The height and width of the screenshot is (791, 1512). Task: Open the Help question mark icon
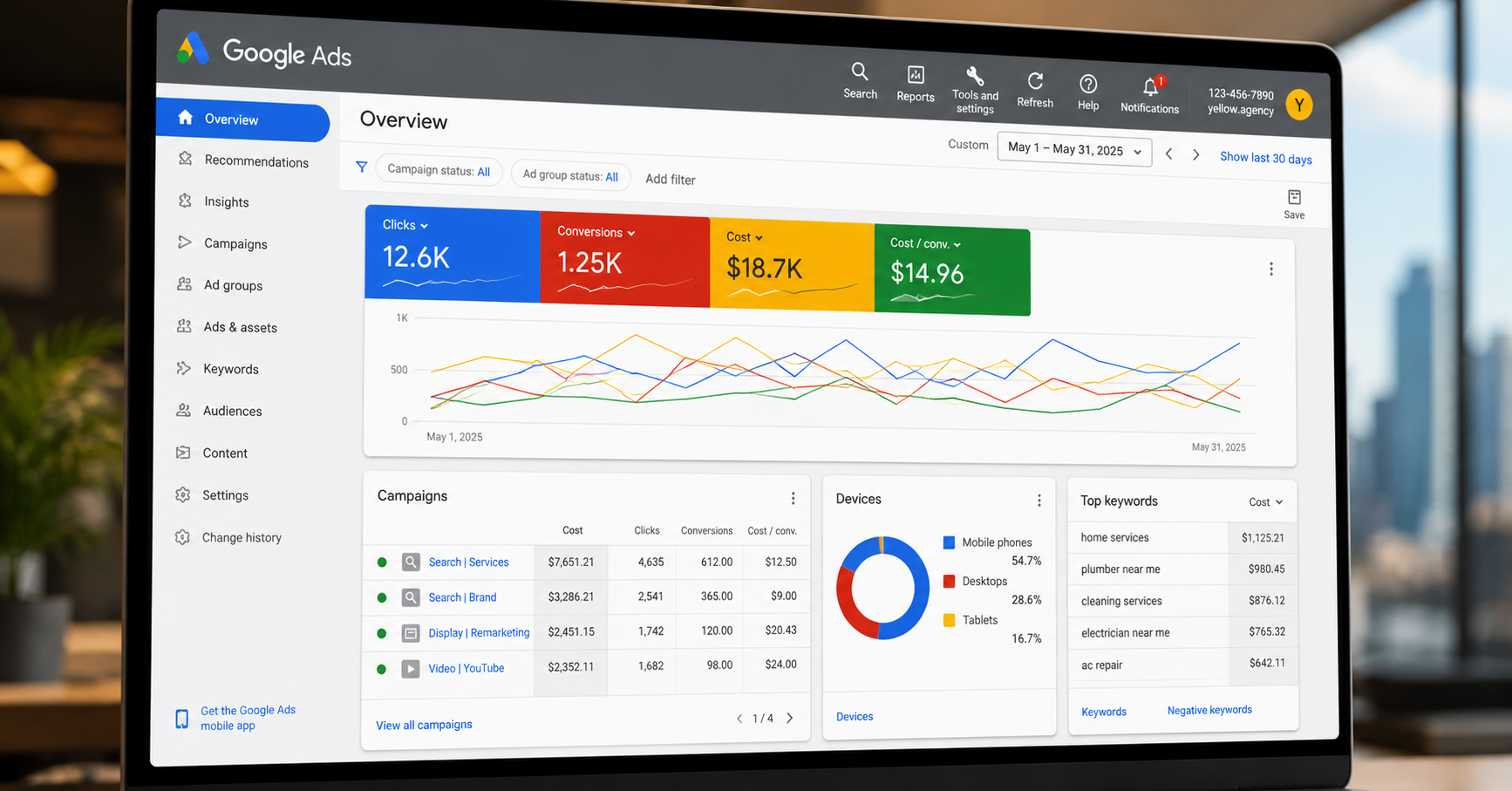coord(1088,84)
